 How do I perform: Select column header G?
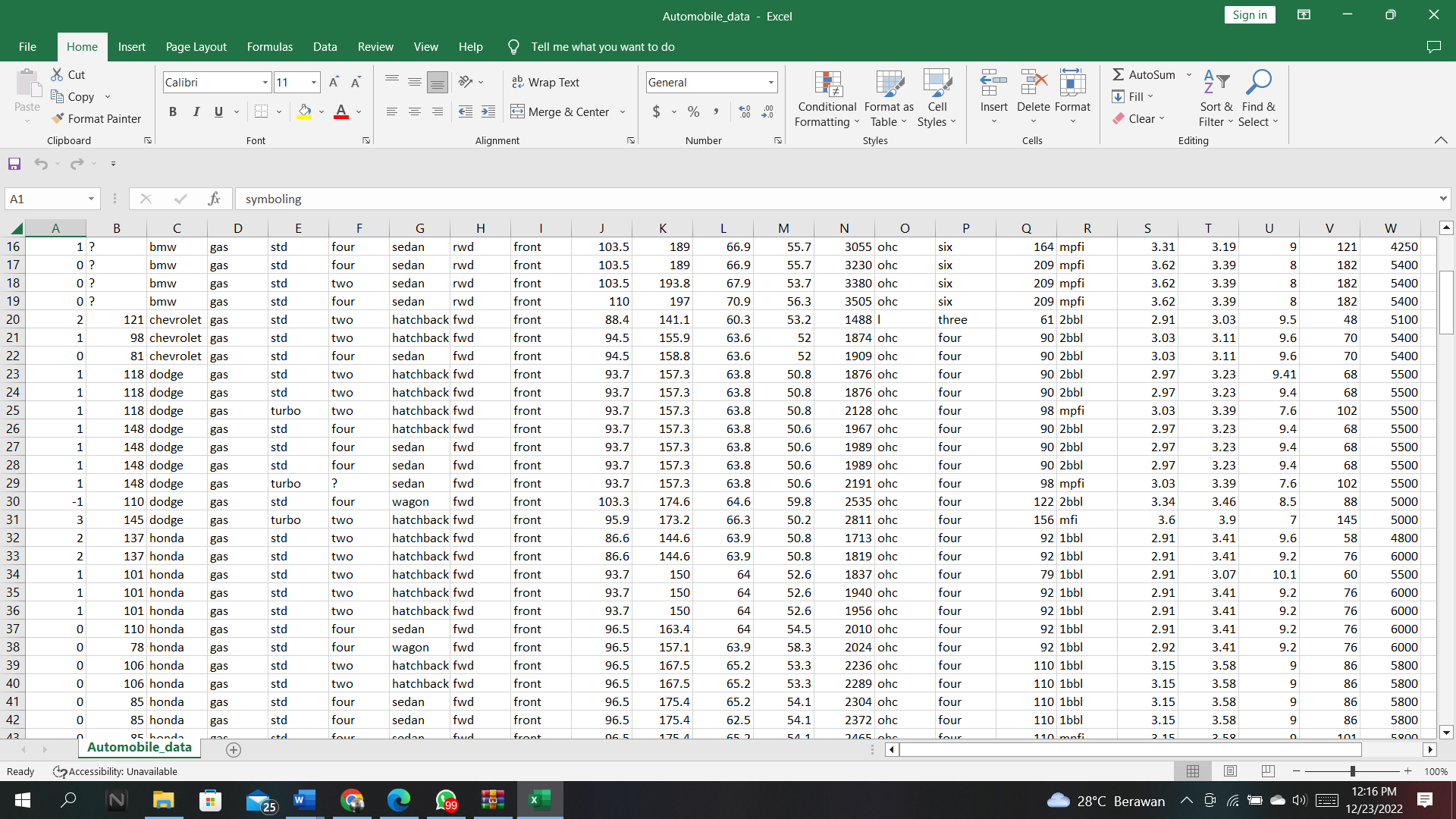click(419, 227)
